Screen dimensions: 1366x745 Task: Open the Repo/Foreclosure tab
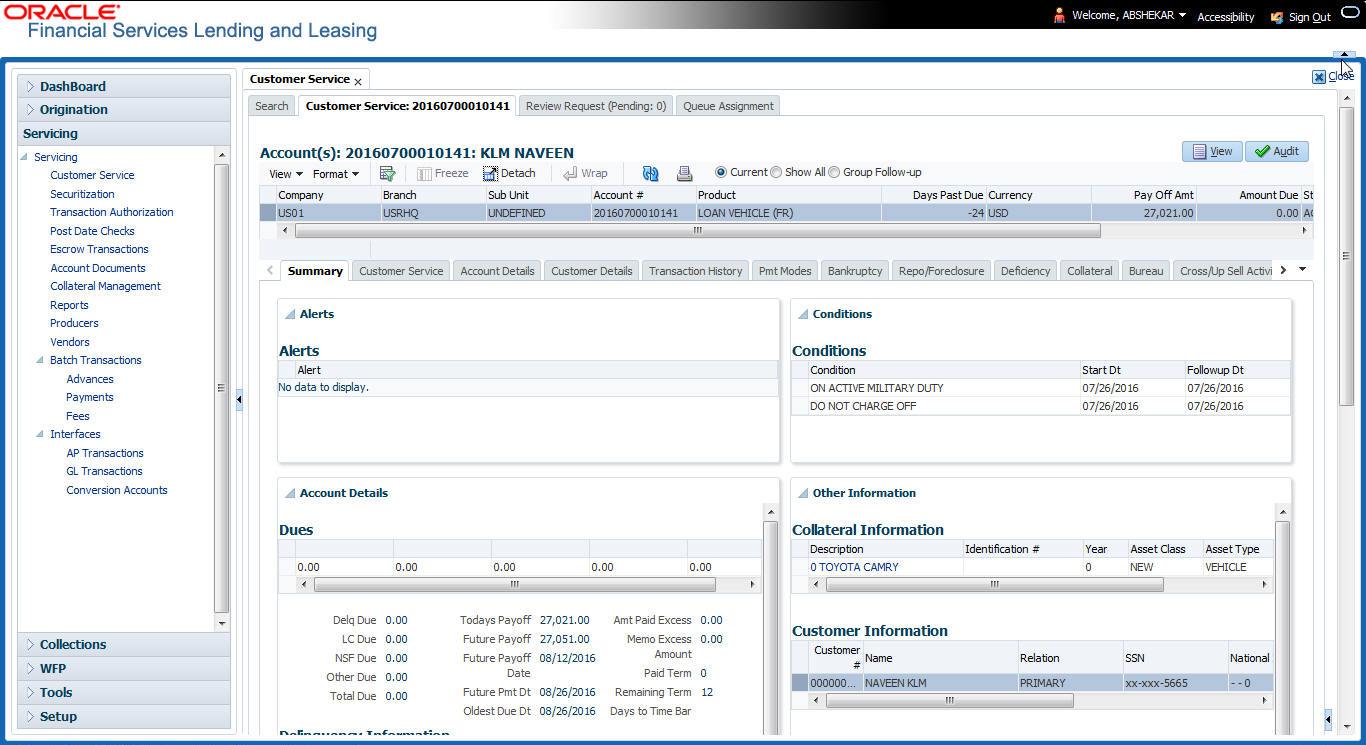tap(941, 271)
